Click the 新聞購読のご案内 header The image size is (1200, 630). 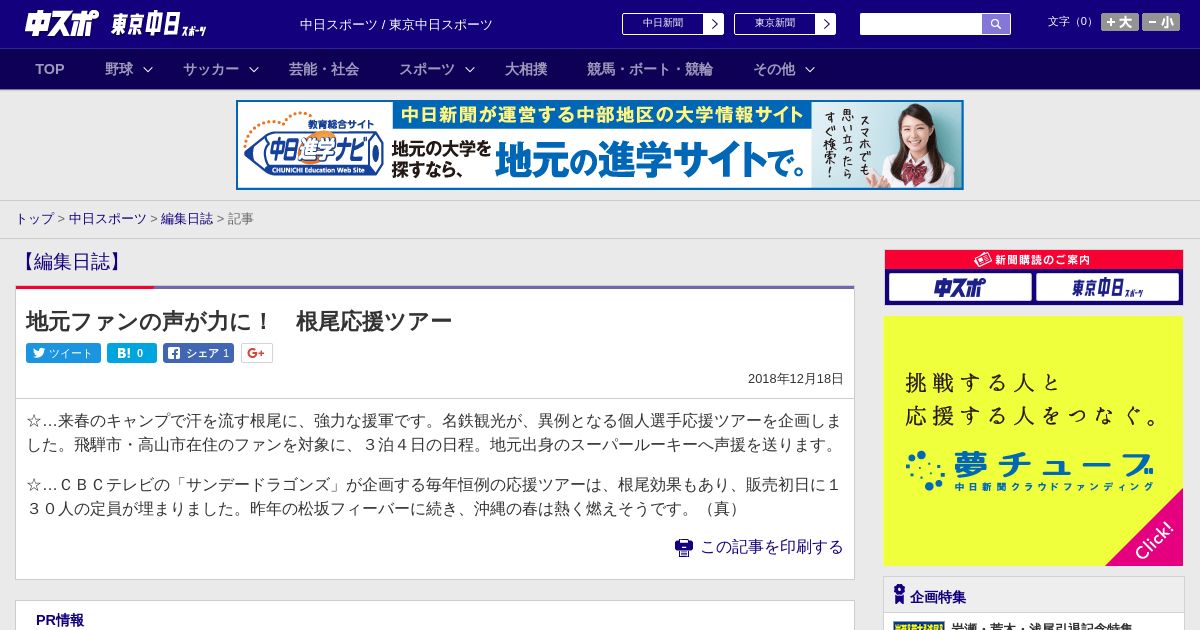(x=1034, y=260)
